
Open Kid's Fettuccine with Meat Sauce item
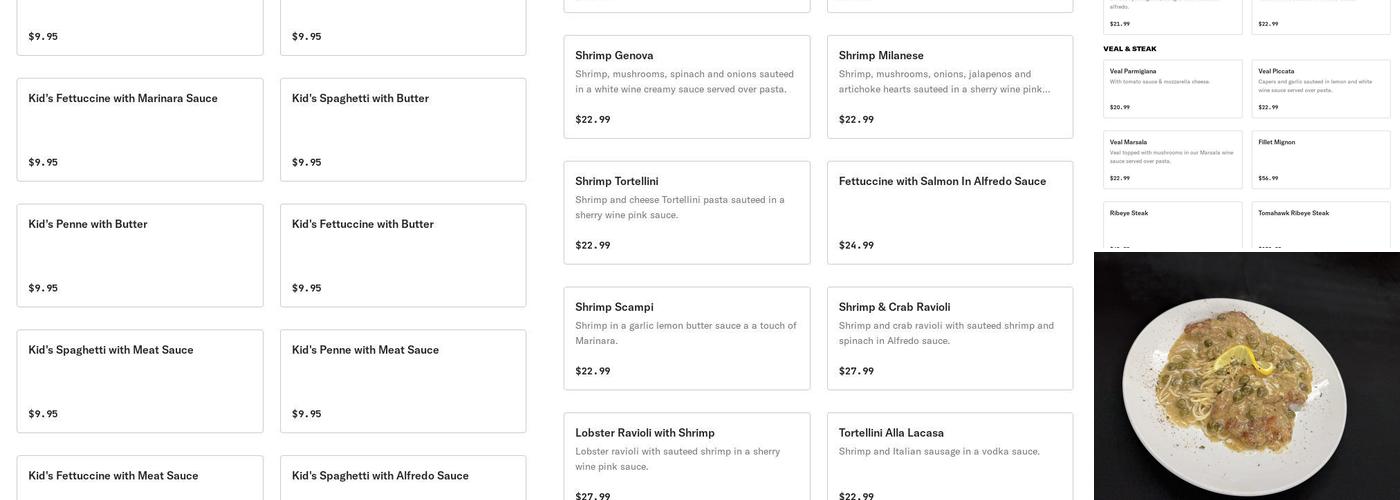click(140, 478)
